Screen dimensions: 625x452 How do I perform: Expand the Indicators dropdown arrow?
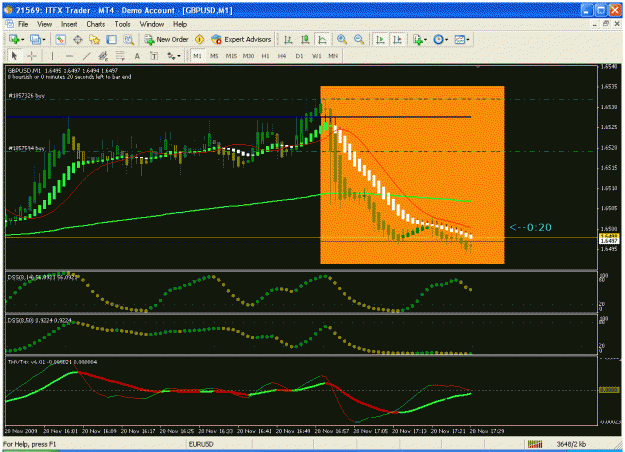pos(426,40)
